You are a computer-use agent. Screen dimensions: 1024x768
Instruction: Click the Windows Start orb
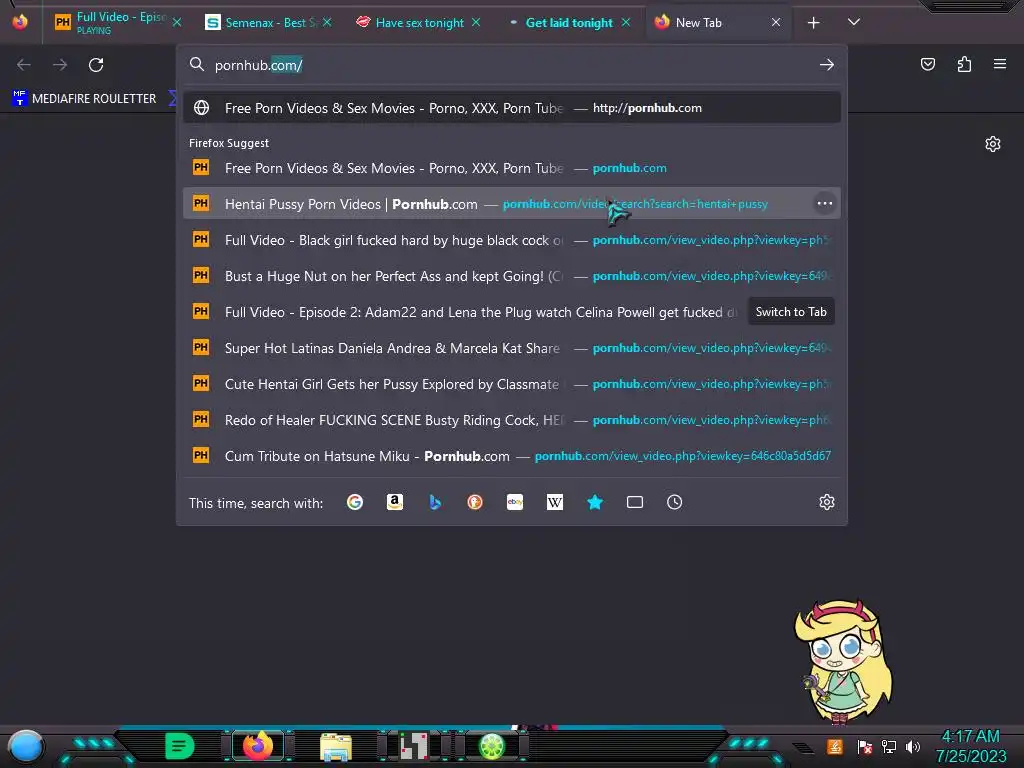click(25, 747)
